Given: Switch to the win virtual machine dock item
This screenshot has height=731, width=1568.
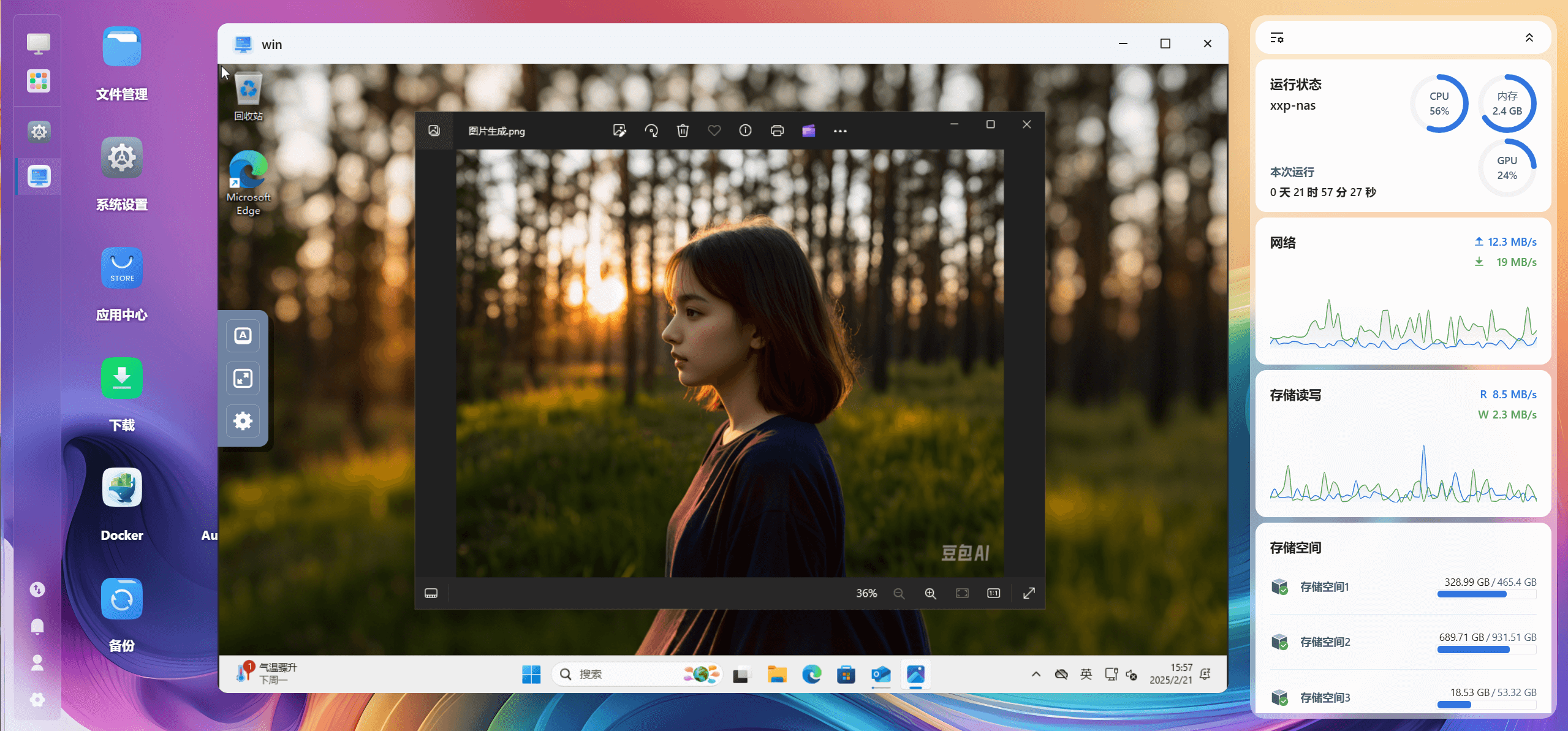Looking at the screenshot, I should click(x=39, y=176).
